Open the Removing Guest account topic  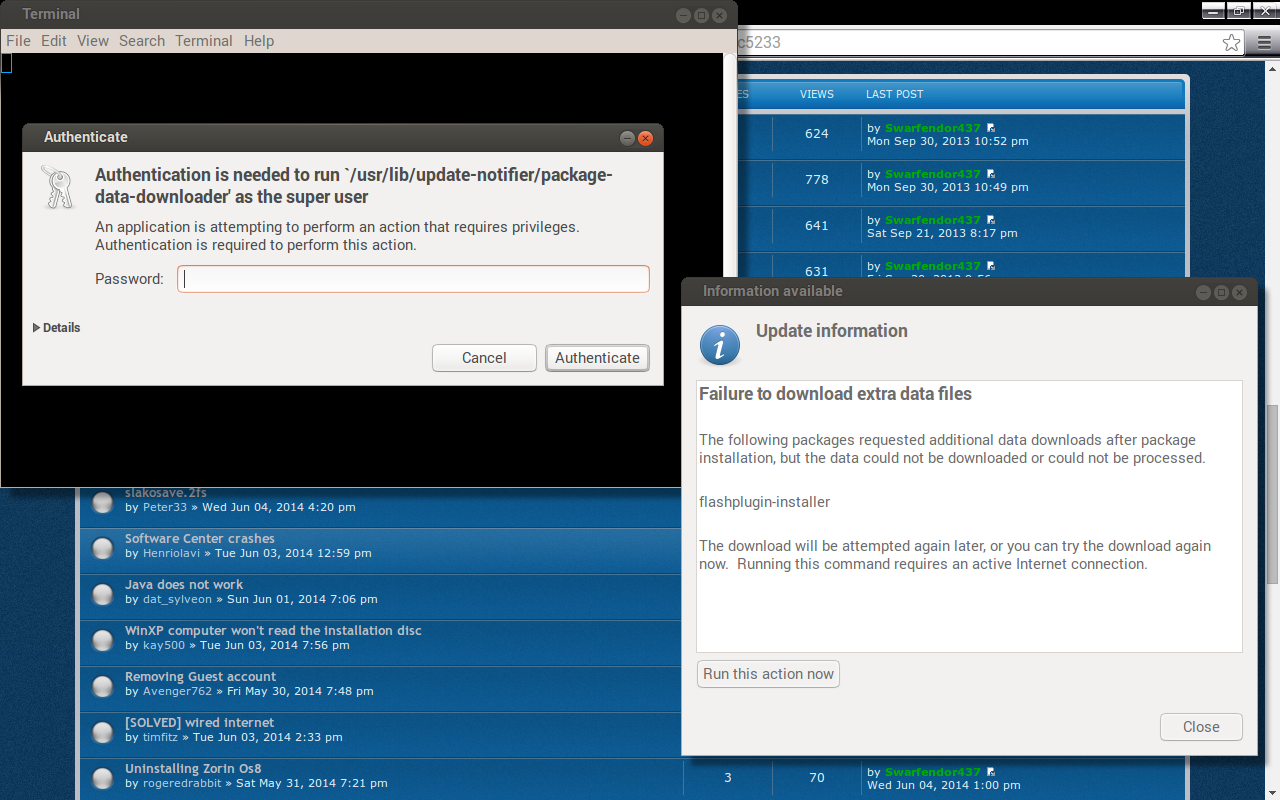[x=200, y=677]
